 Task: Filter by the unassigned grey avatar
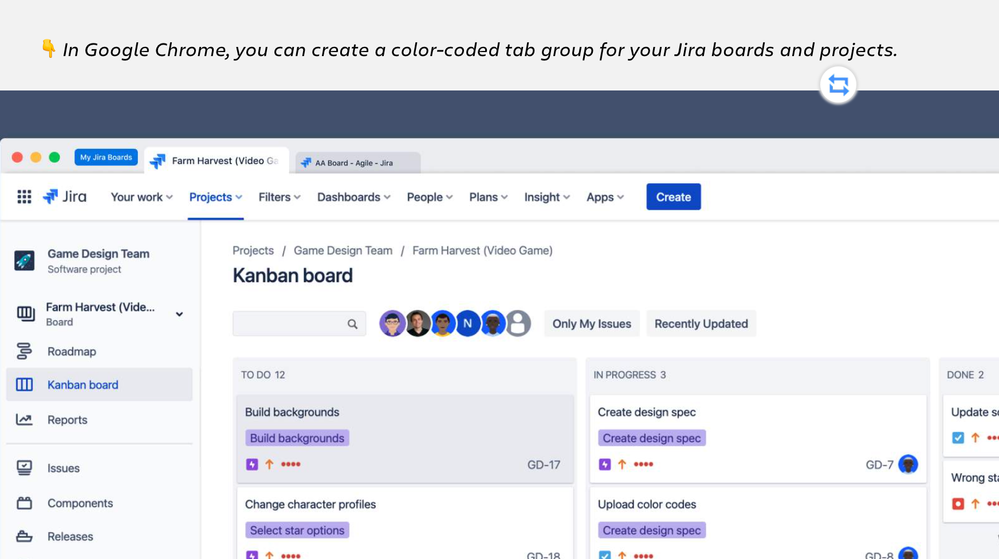(518, 324)
